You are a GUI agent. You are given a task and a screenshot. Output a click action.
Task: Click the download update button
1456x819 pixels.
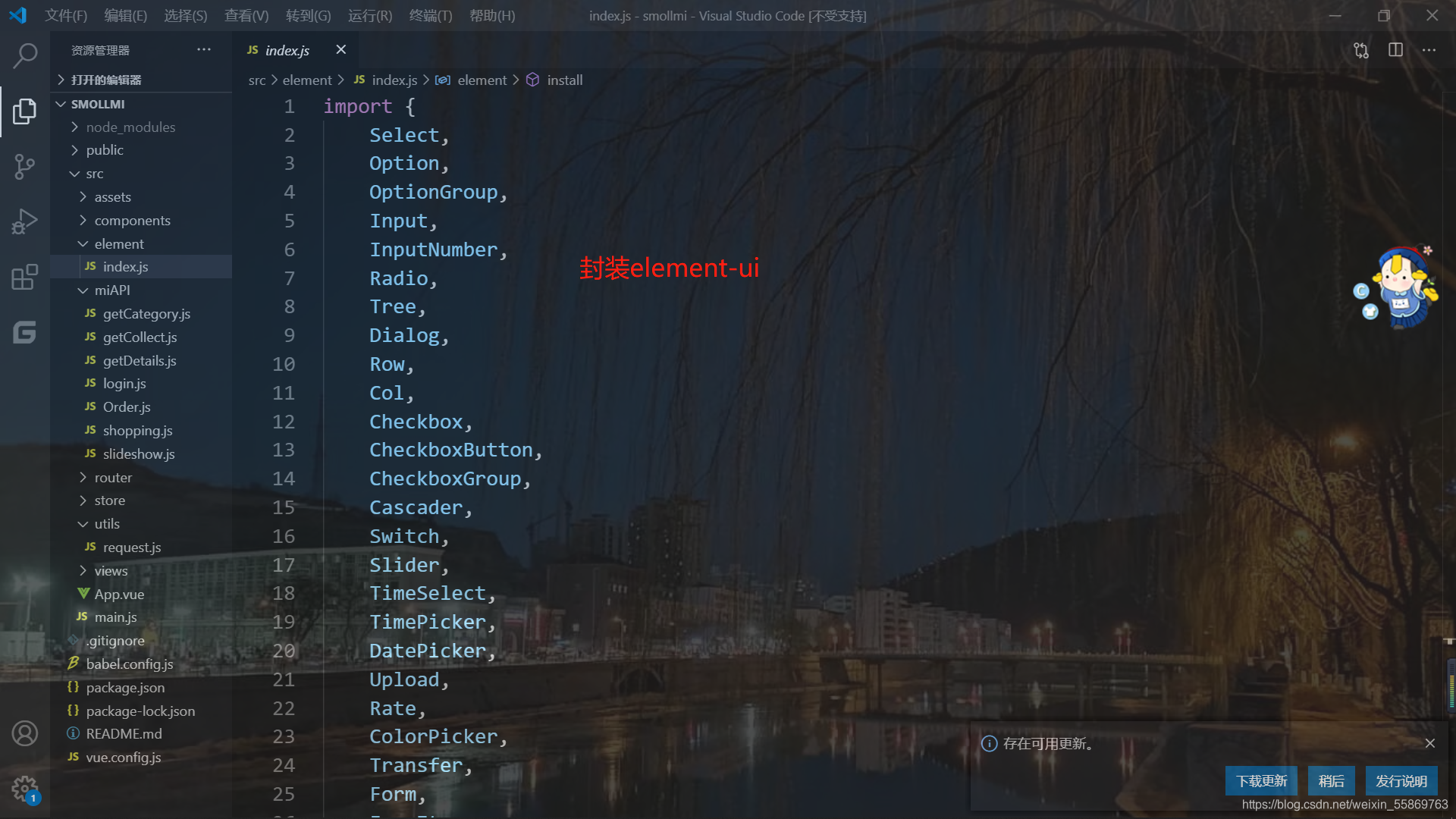coord(1261,781)
